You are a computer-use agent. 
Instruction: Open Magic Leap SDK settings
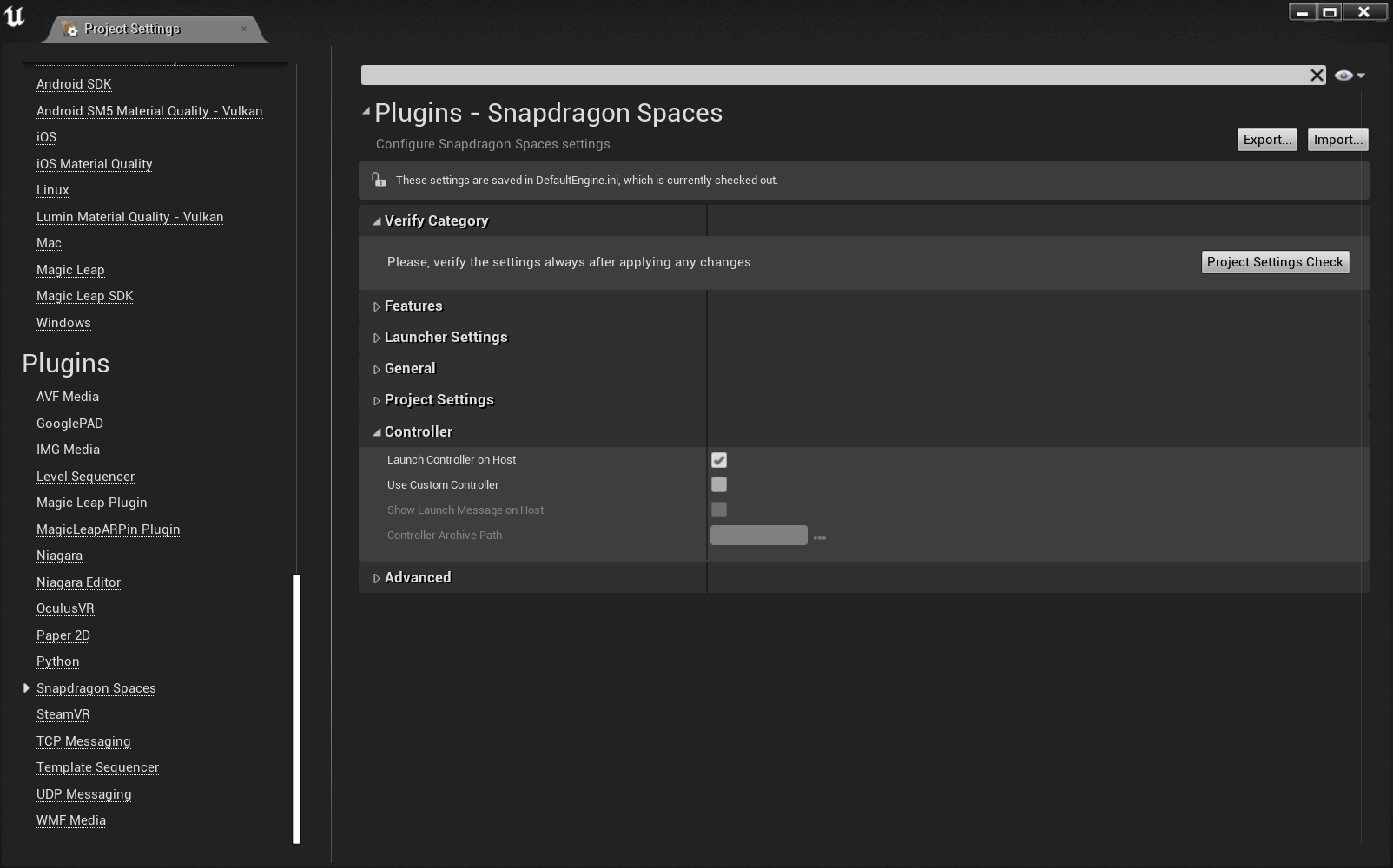(84, 296)
